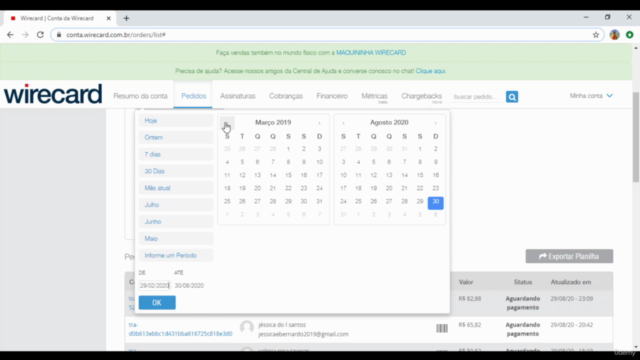This screenshot has width=640, height=360.
Task: Select day 1 in Agosto 2020 calendar
Action: (x=420, y=149)
